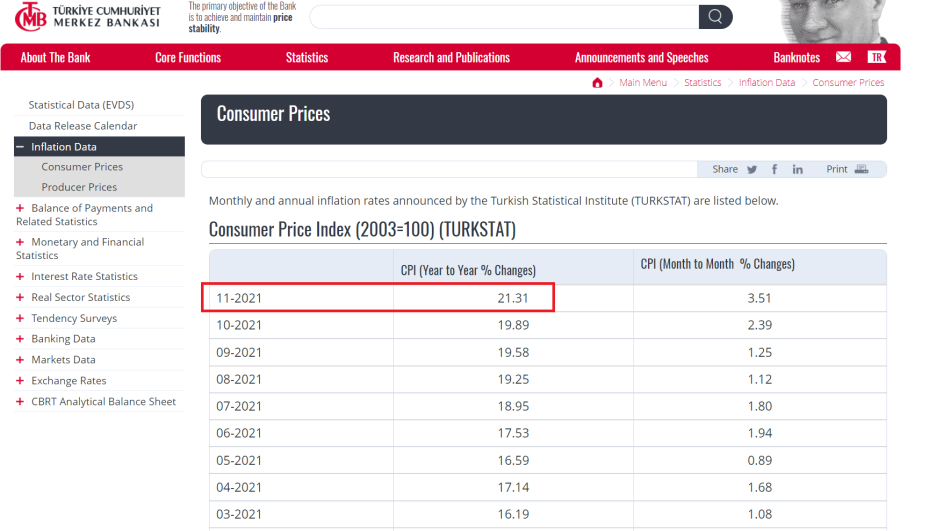The width and height of the screenshot is (936, 531).
Task: Click the 09-2021 date cell
Action: (239, 353)
